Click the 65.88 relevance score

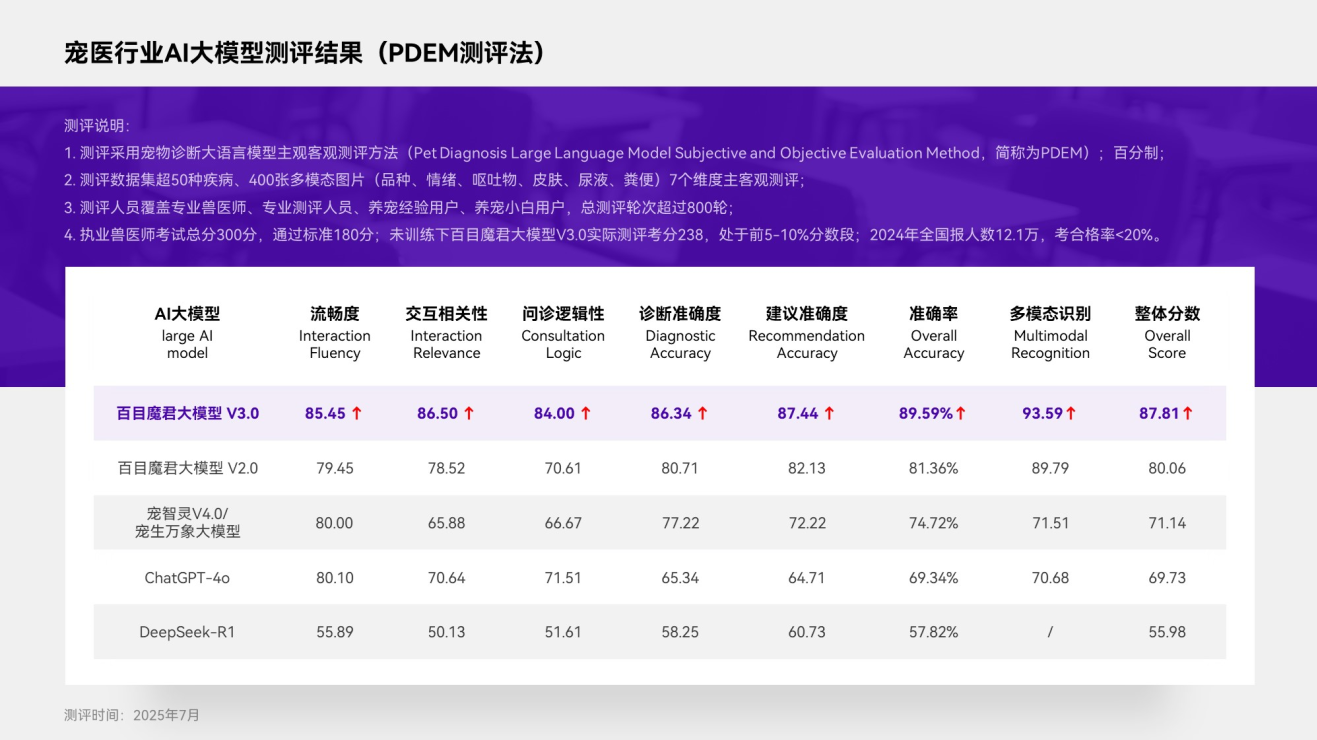coord(446,523)
